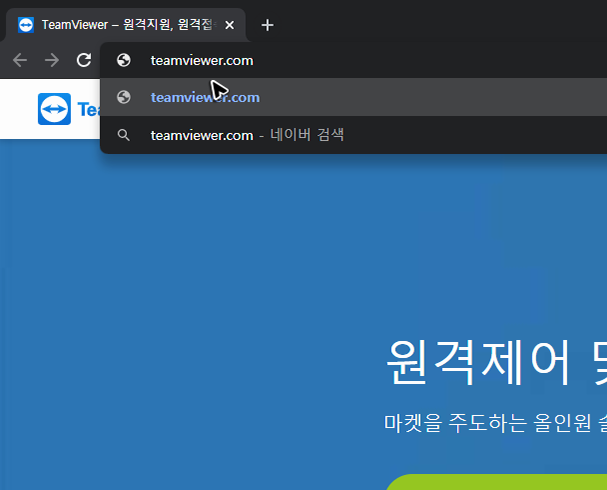The height and width of the screenshot is (490, 607).
Task: Close the TeamViewer browser tab
Action: [229, 25]
